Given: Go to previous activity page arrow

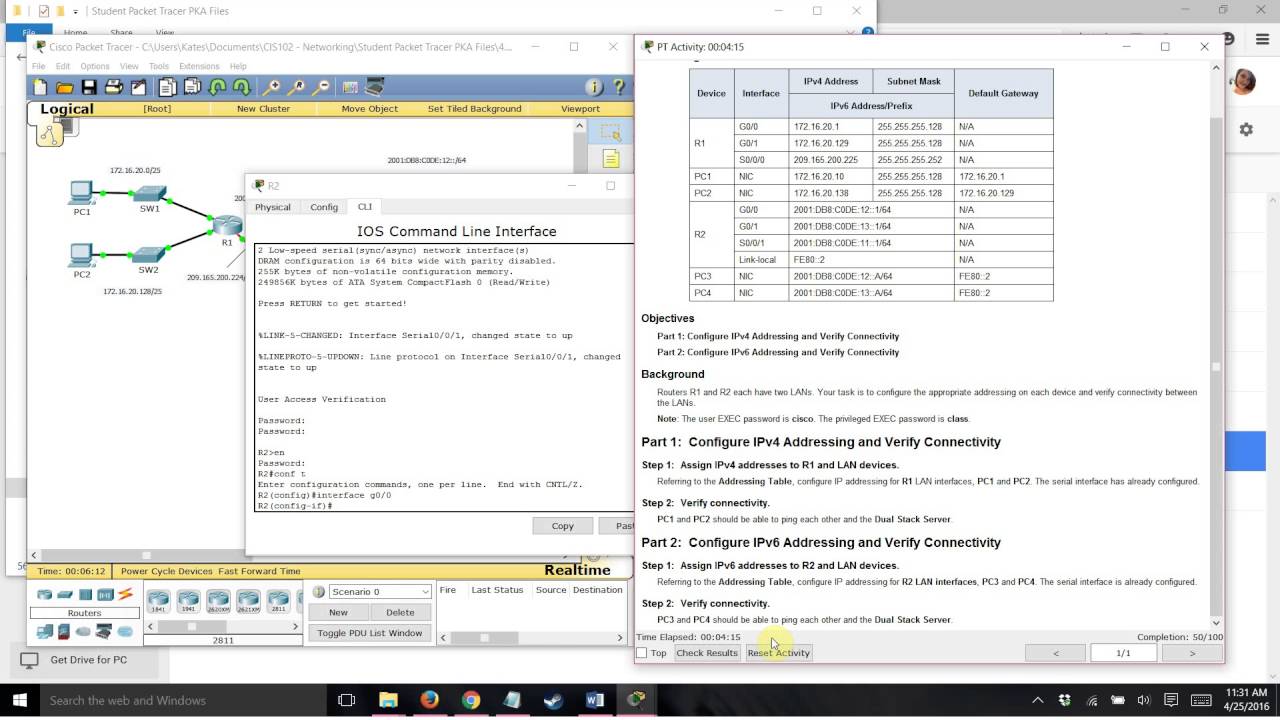Looking at the screenshot, I should [1055, 653].
